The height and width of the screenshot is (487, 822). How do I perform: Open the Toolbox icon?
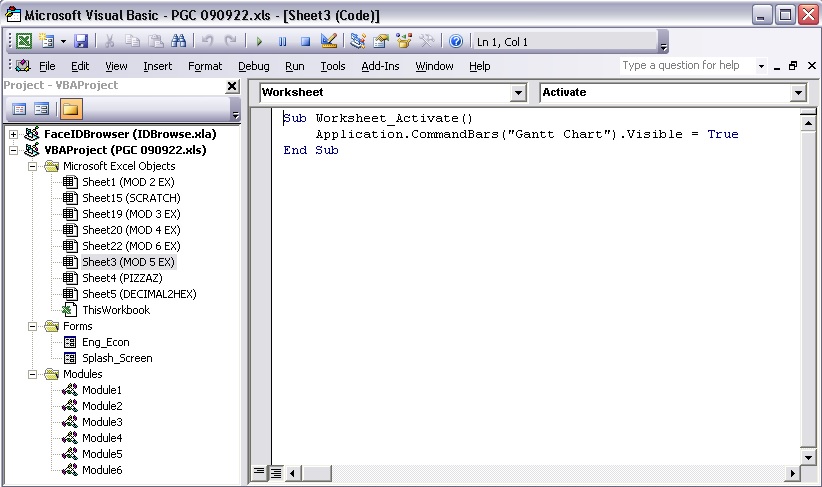[x=427, y=41]
